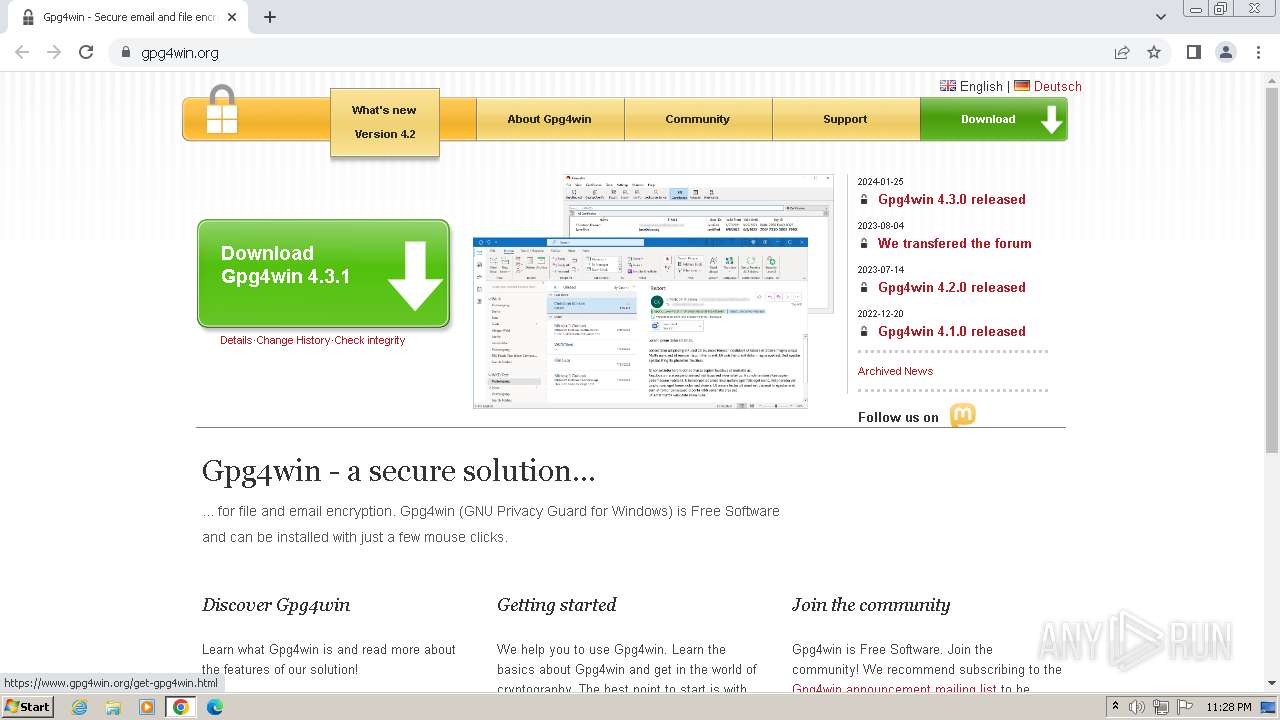Click the 11:28 PM clock
The width and height of the screenshot is (1280, 720).
[1229, 707]
